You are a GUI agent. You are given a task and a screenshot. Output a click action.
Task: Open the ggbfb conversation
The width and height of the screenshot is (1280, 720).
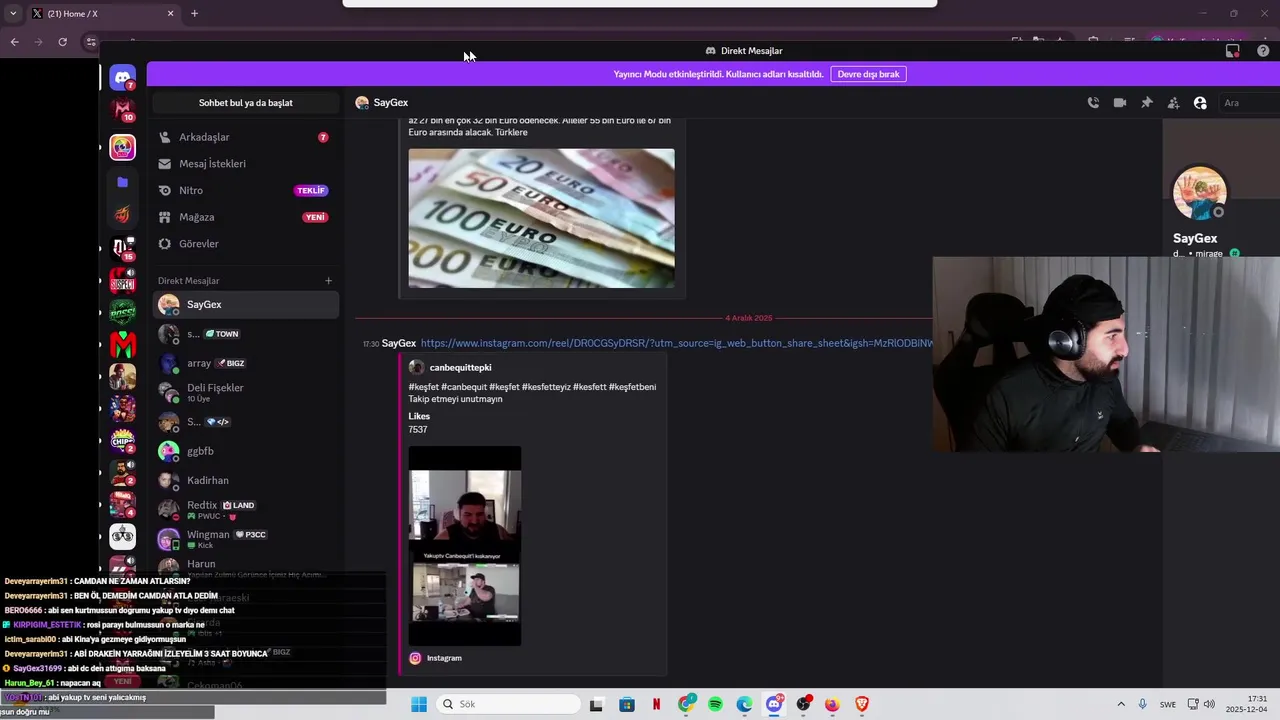pos(246,451)
